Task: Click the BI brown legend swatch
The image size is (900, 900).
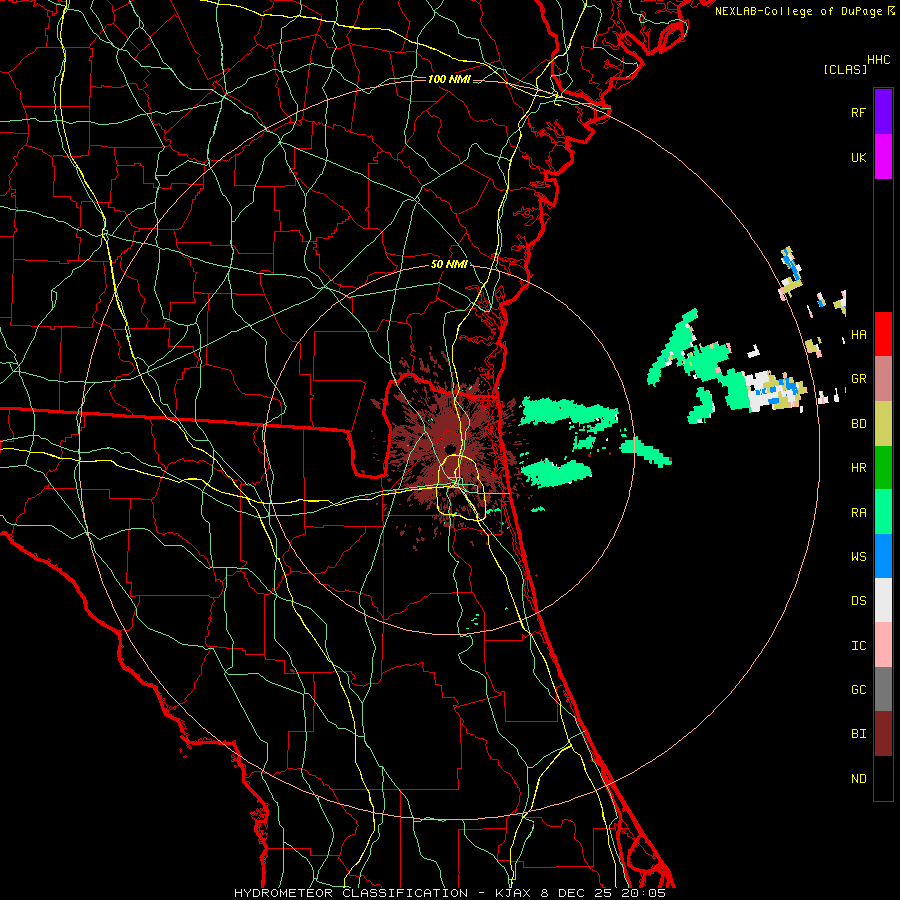Action: pyautogui.click(x=883, y=734)
